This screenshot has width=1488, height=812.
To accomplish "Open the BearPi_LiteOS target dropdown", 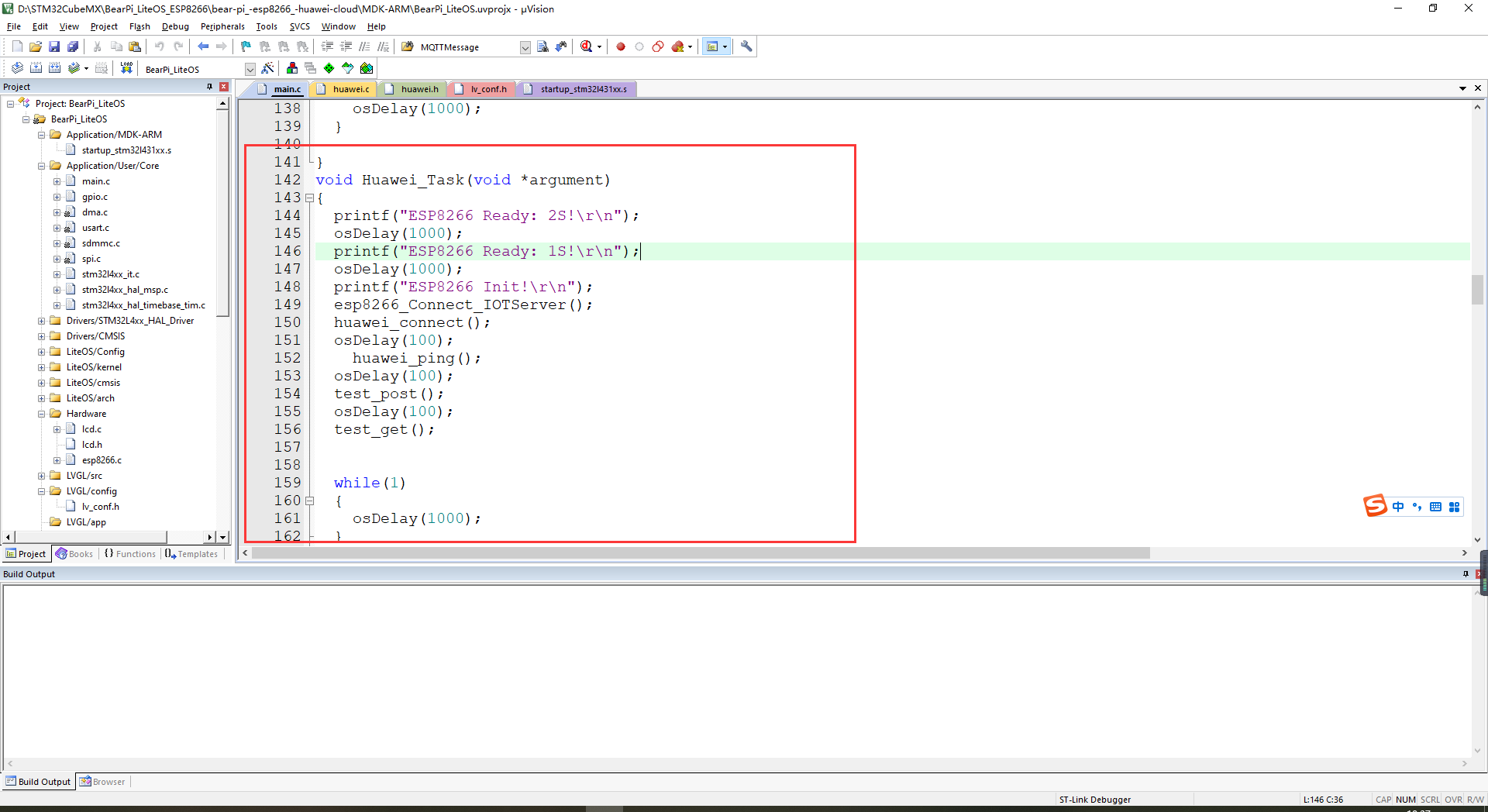I will tap(250, 69).
